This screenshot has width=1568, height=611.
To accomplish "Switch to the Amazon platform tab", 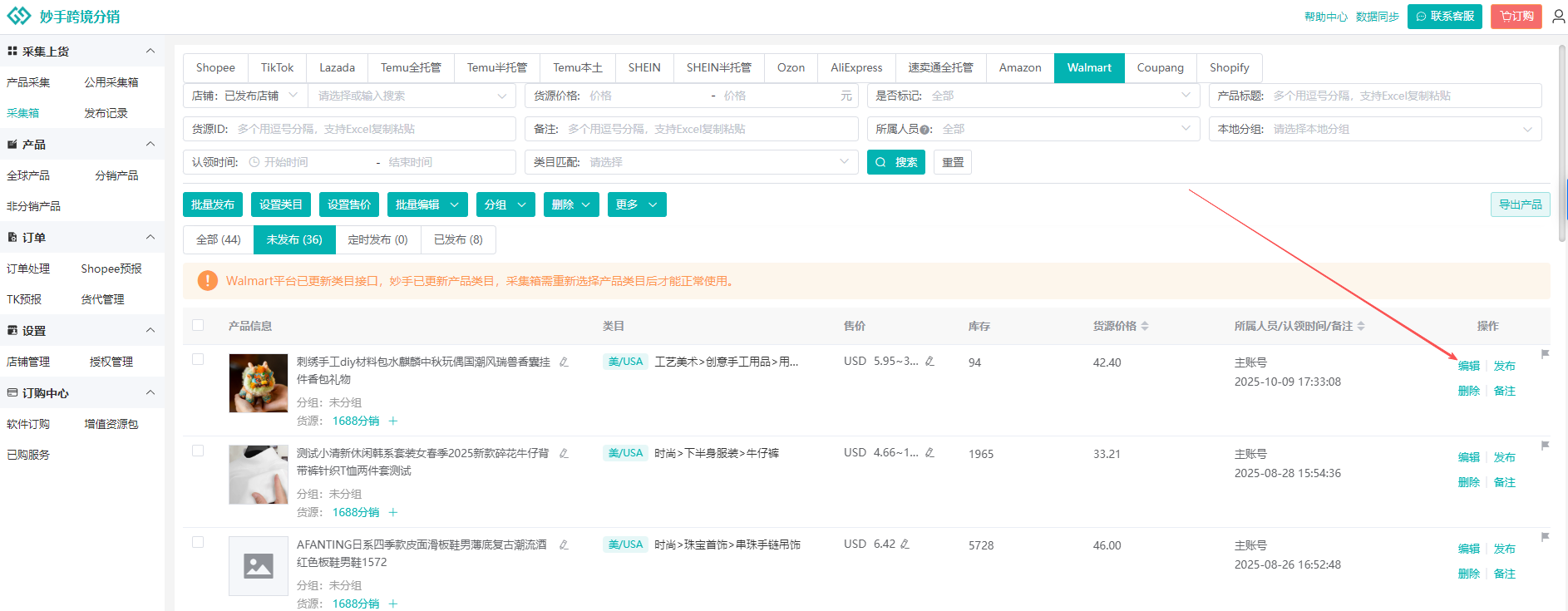I will coord(1019,68).
